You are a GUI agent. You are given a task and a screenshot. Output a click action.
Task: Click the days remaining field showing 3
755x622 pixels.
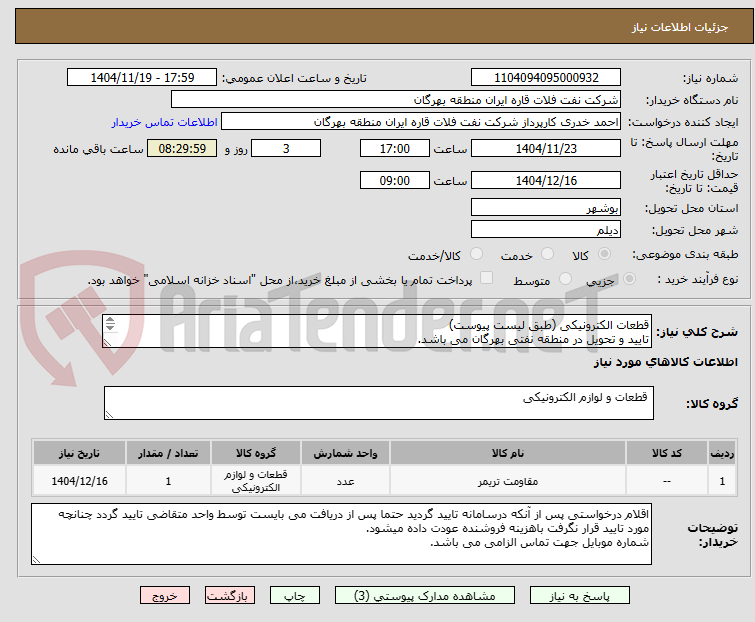(x=286, y=148)
